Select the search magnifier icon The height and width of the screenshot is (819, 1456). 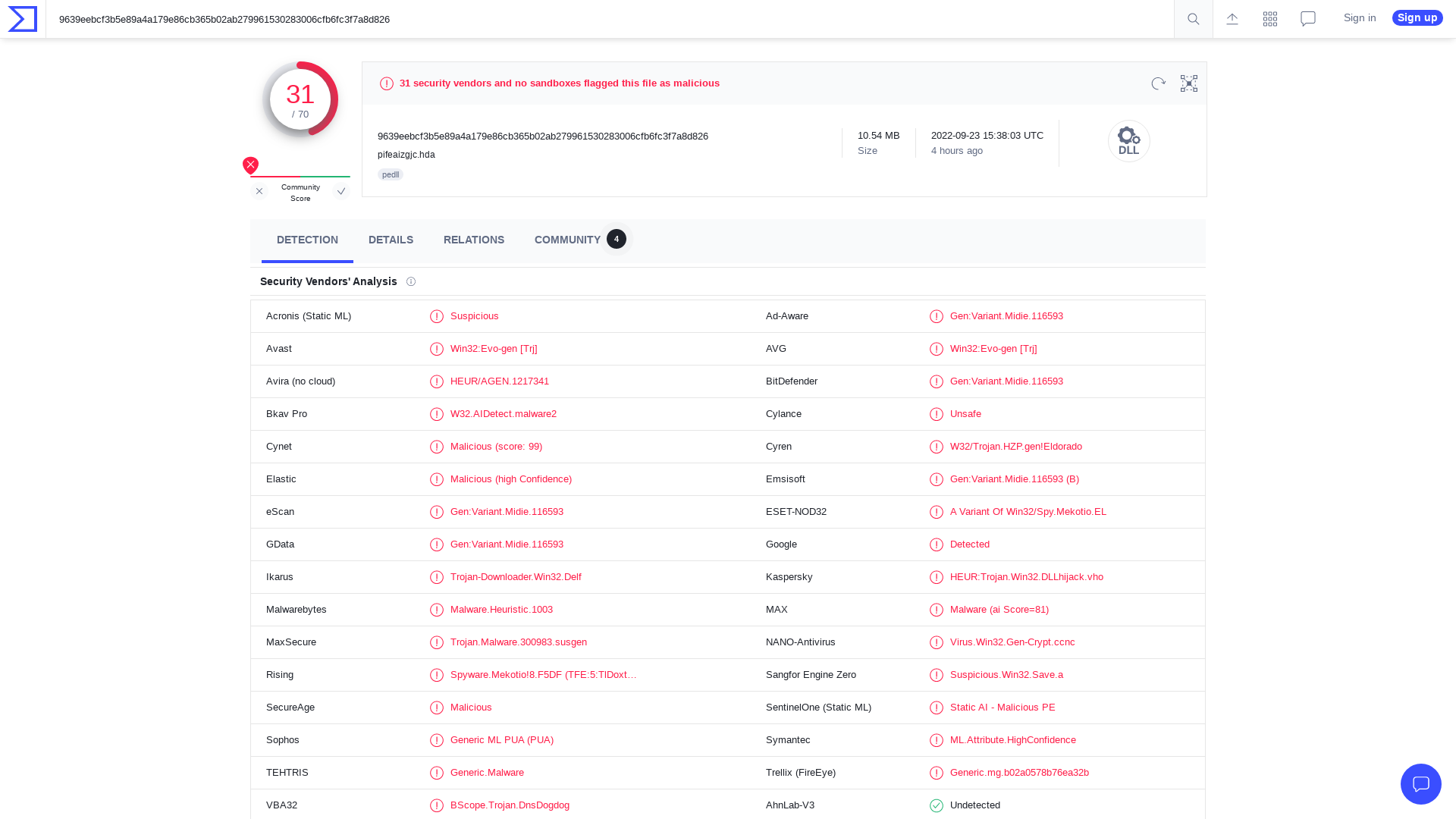(1193, 18)
